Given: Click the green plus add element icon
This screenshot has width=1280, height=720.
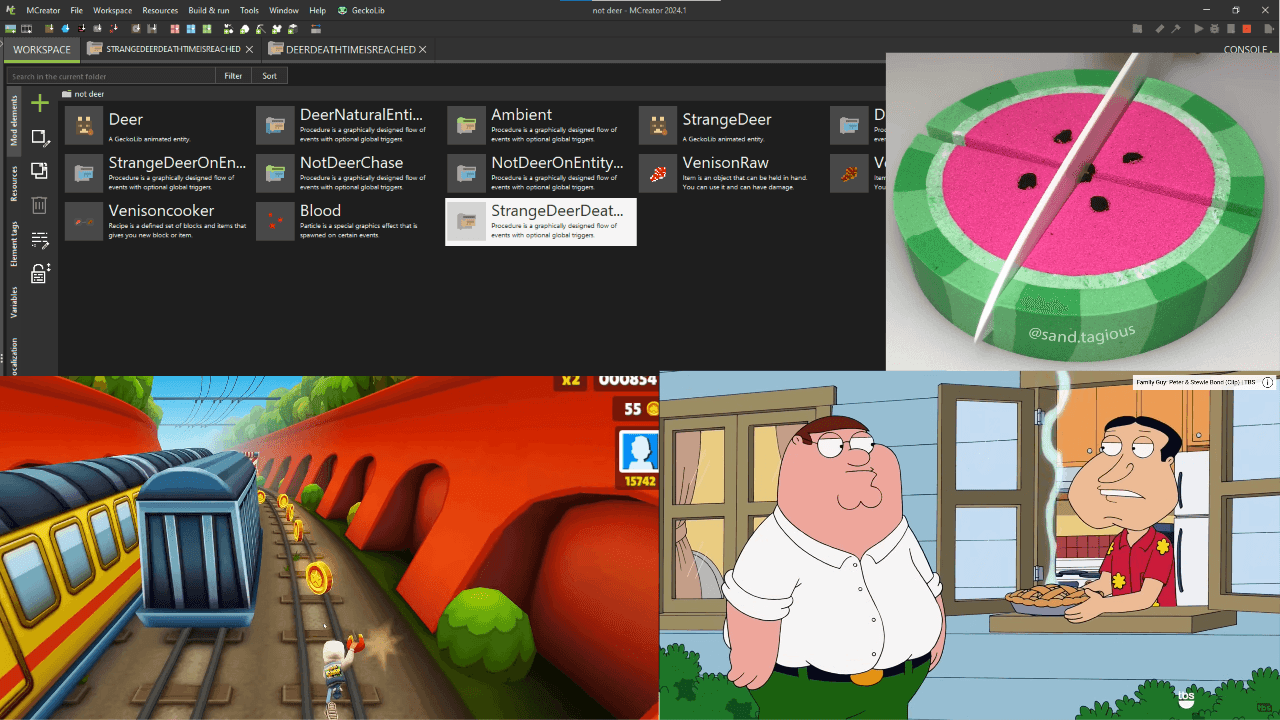Looking at the screenshot, I should (x=40, y=103).
